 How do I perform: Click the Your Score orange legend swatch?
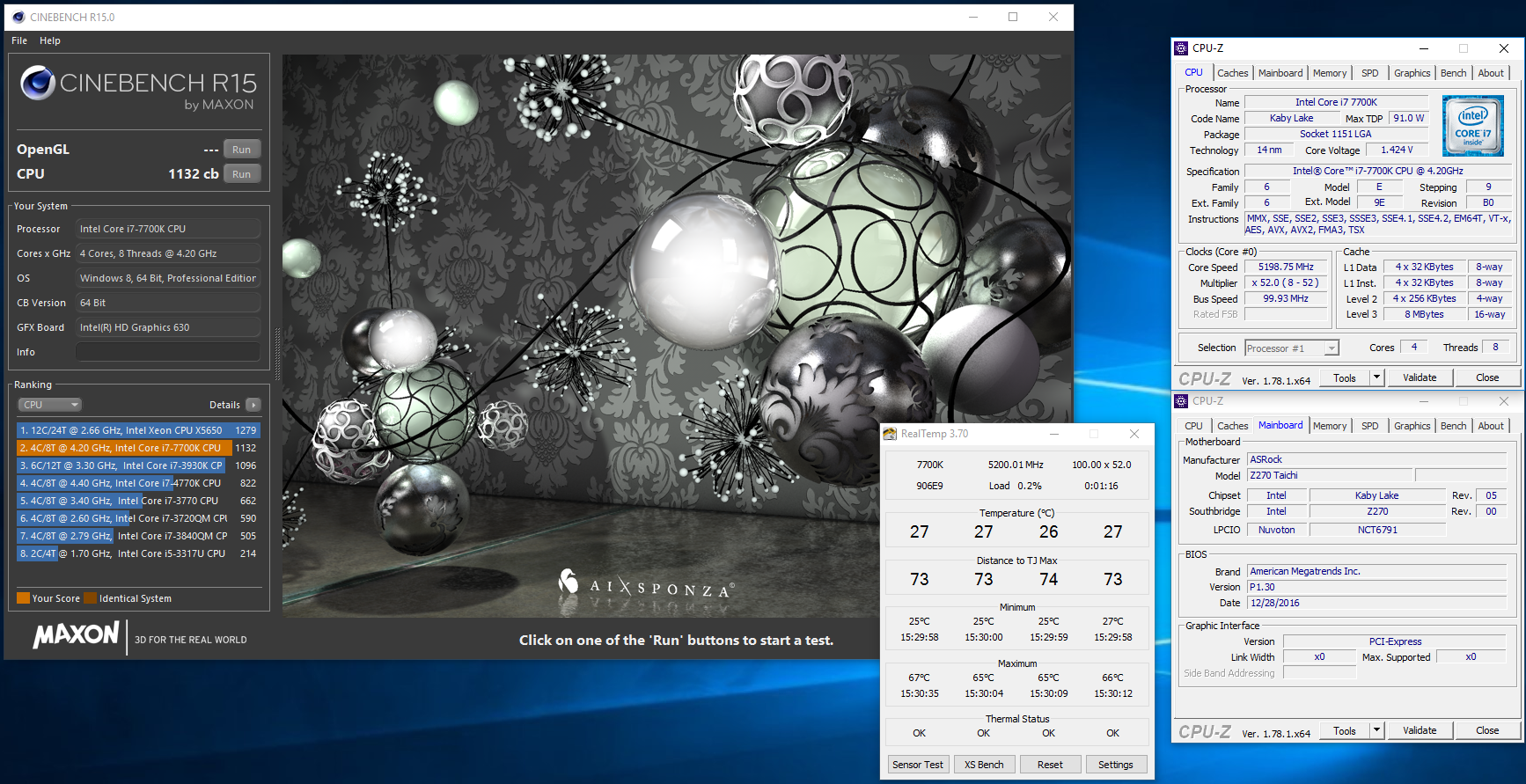(x=24, y=598)
